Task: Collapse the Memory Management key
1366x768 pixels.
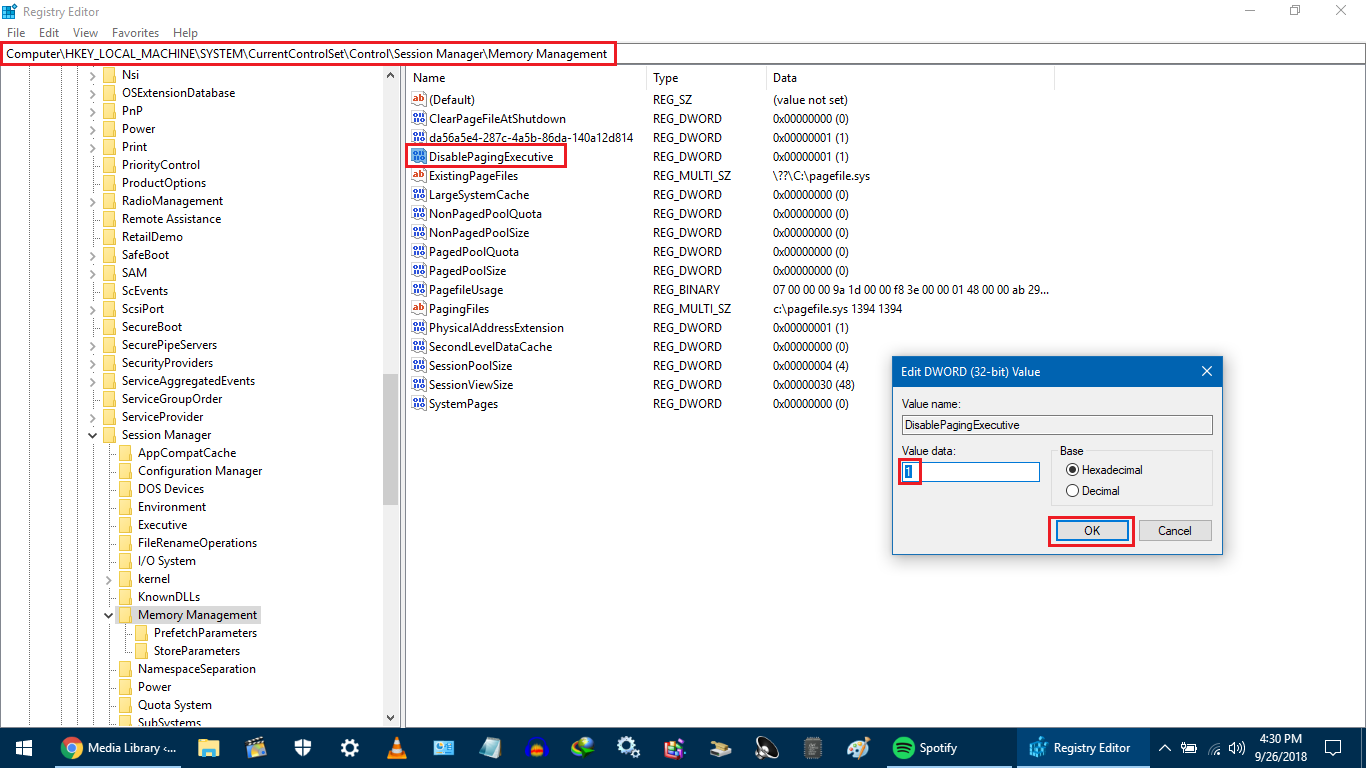Action: click(109, 615)
